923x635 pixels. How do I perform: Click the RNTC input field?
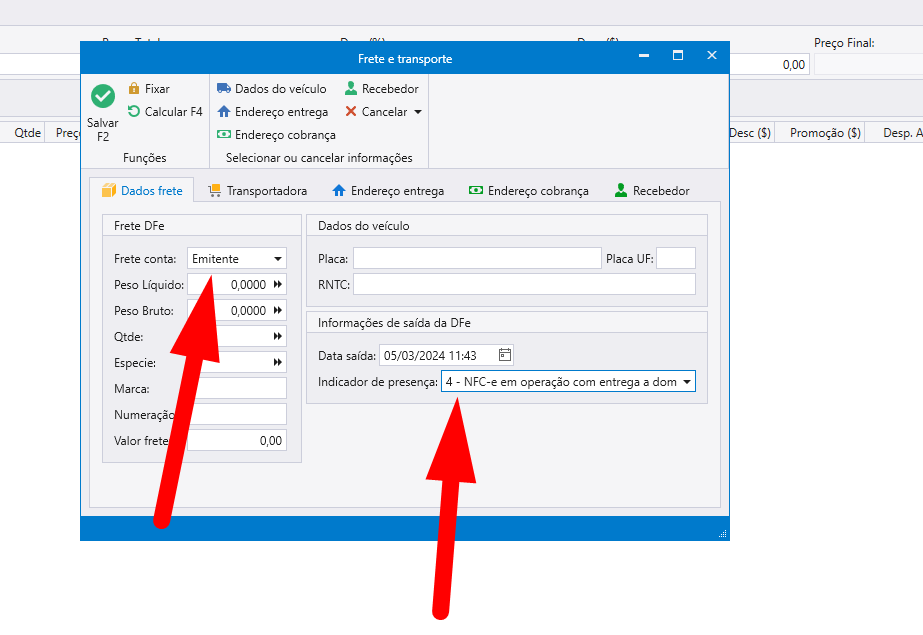[524, 285]
